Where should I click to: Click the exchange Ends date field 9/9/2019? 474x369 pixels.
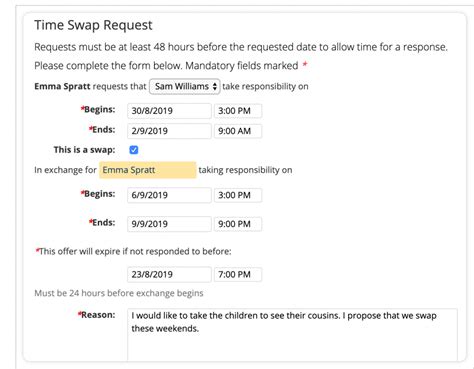click(169, 224)
